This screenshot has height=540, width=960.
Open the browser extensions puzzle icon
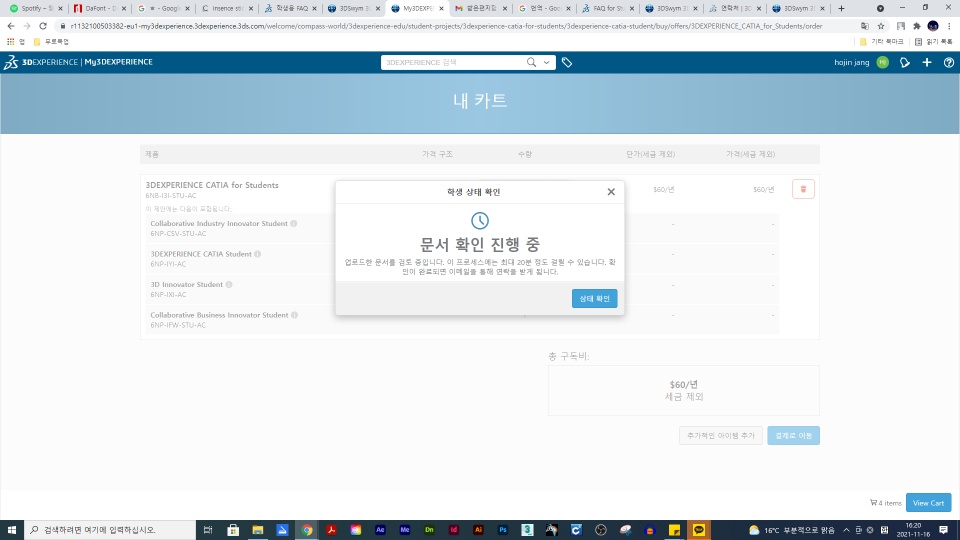click(x=917, y=26)
